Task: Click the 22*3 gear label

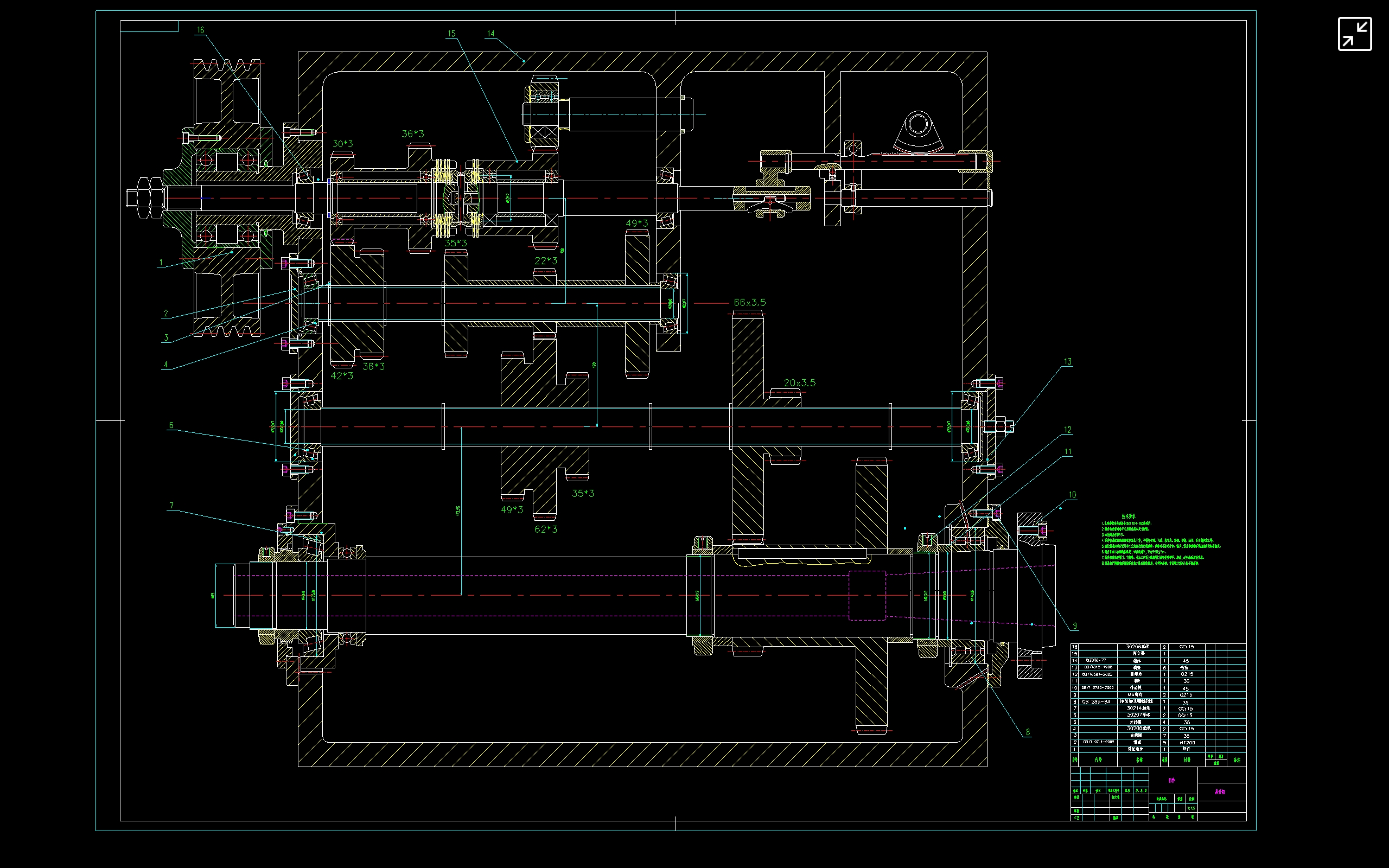Action: (545, 260)
